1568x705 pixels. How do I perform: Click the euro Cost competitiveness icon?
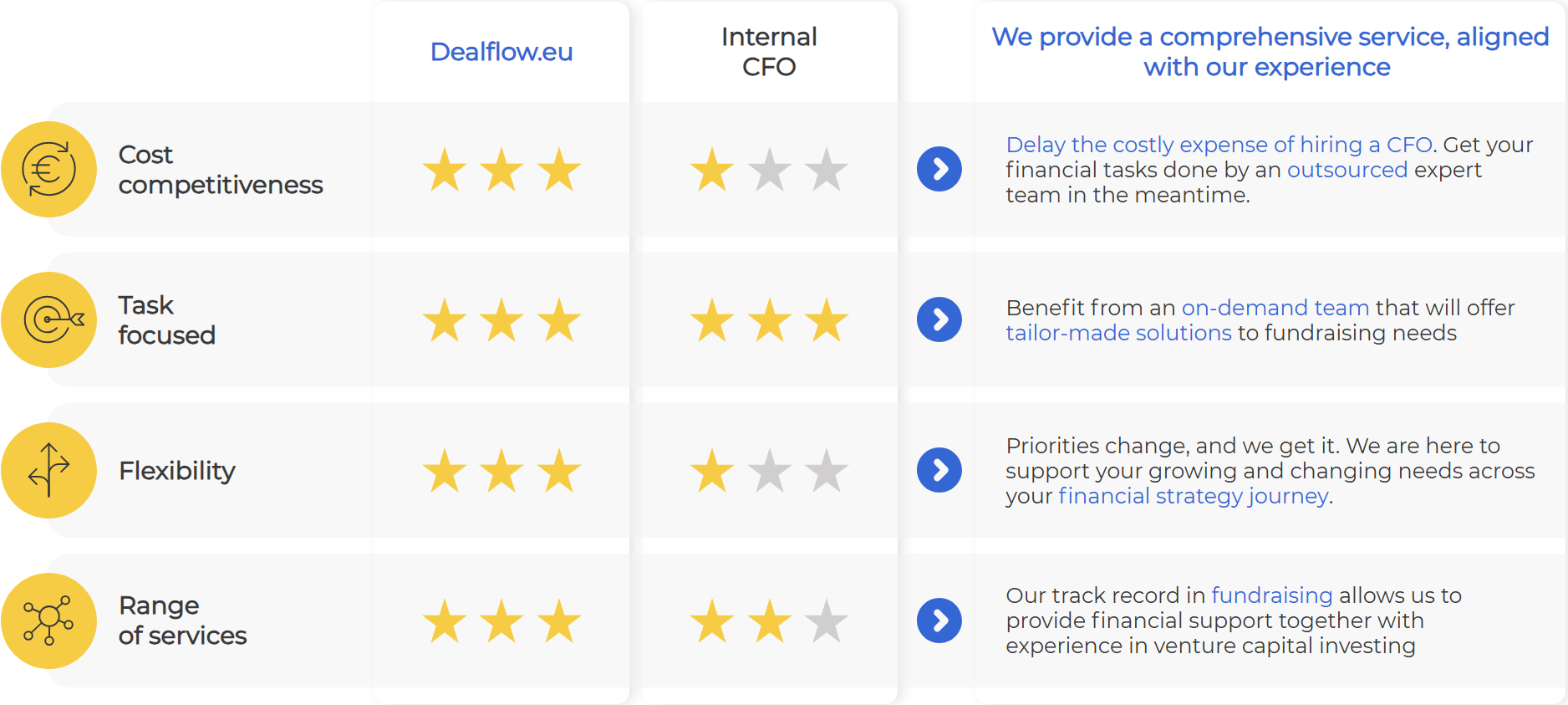pos(48,170)
